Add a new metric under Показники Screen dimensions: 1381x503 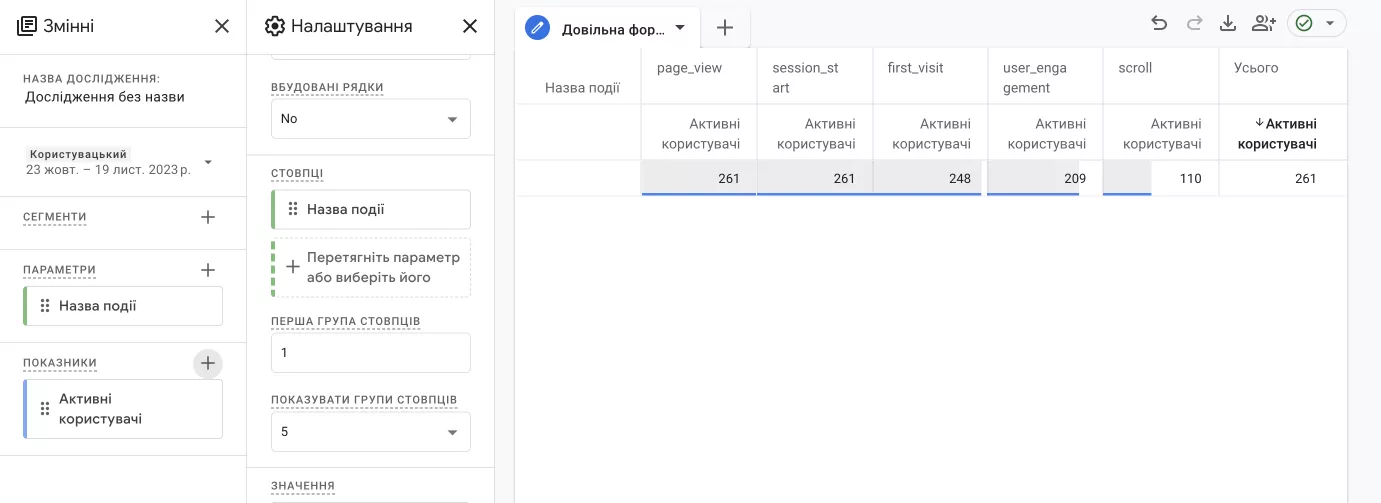(208, 363)
